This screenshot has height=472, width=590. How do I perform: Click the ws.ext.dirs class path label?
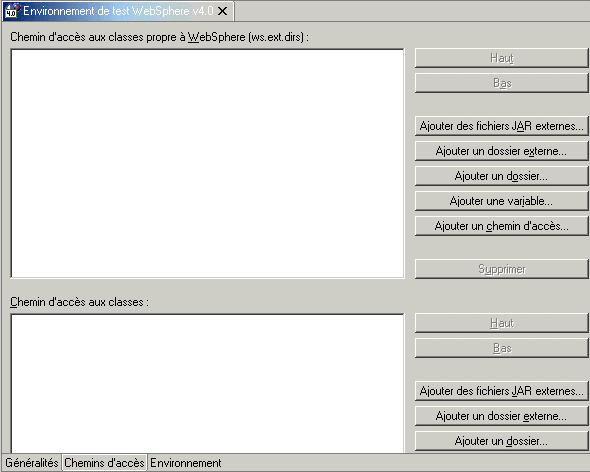[159, 37]
